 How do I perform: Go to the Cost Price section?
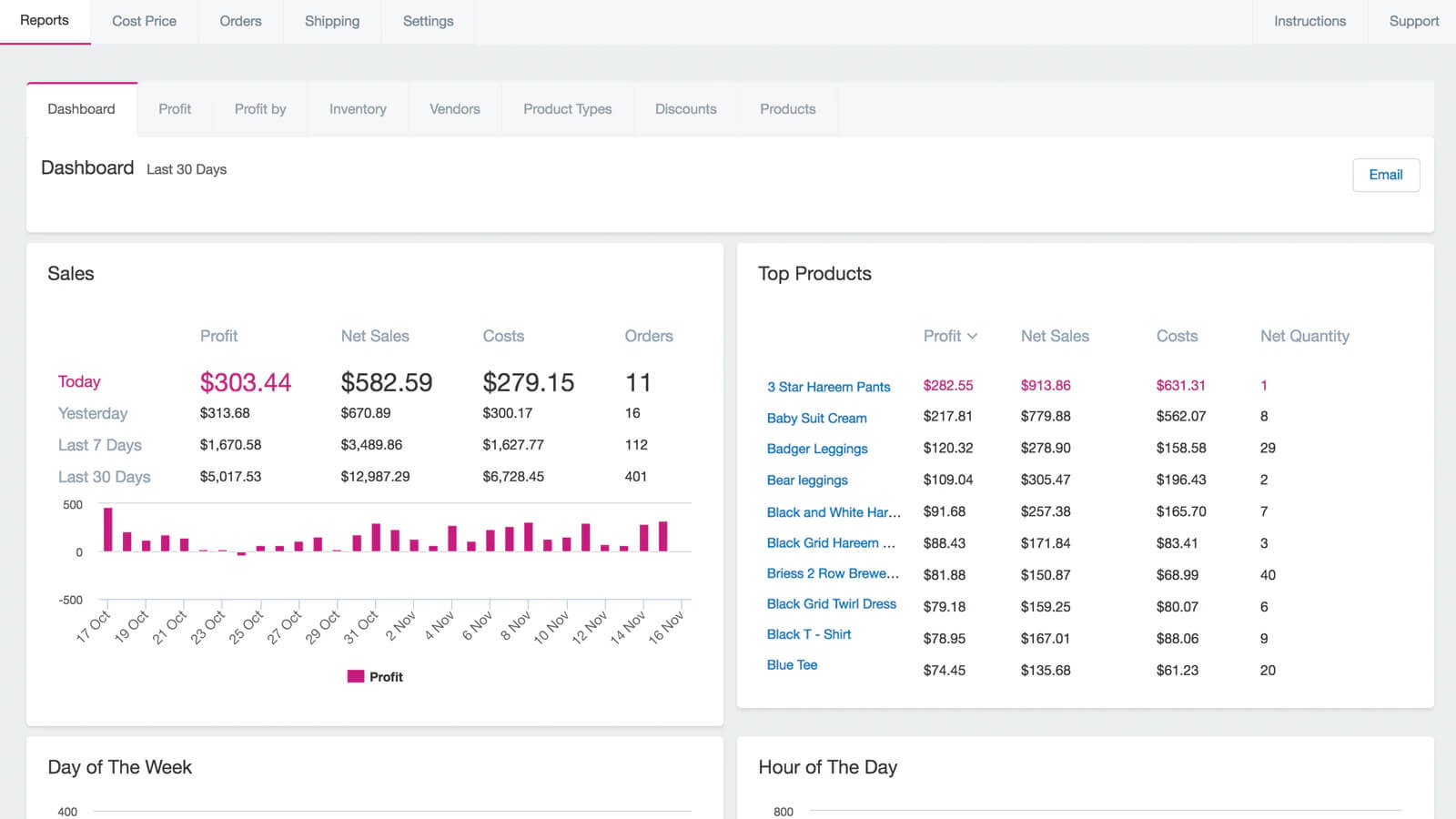click(144, 21)
